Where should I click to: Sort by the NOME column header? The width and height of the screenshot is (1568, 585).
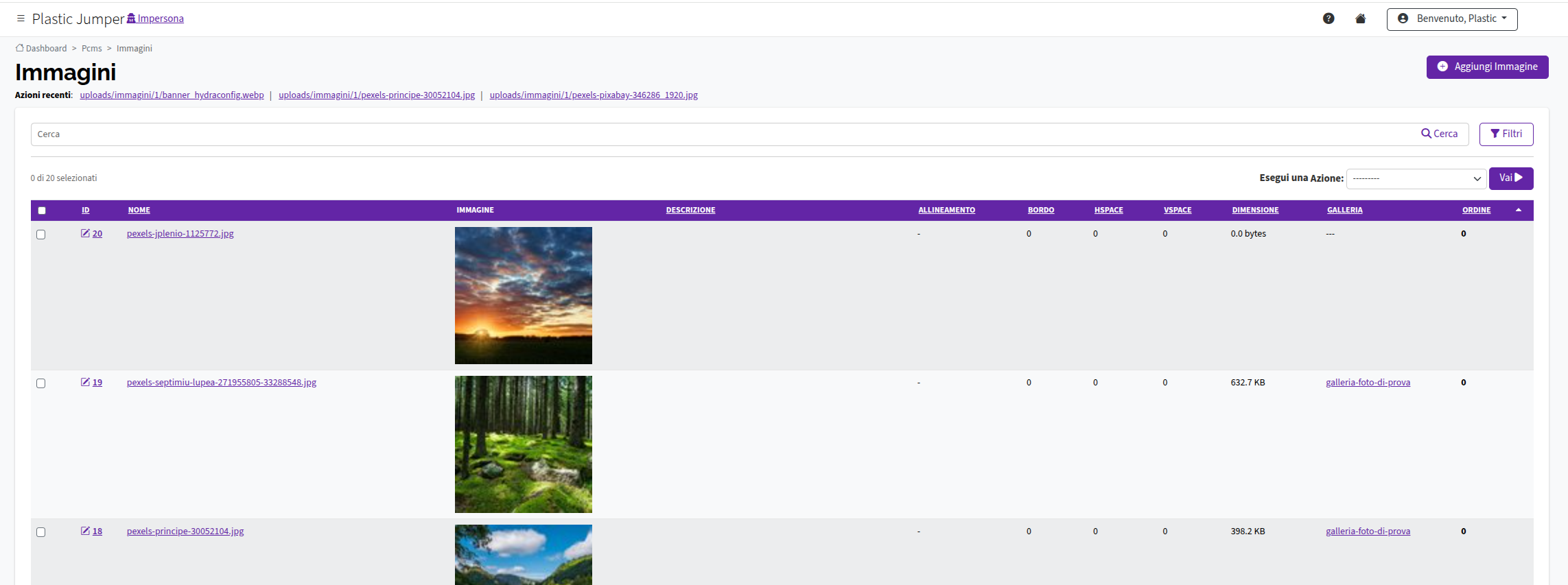139,211
